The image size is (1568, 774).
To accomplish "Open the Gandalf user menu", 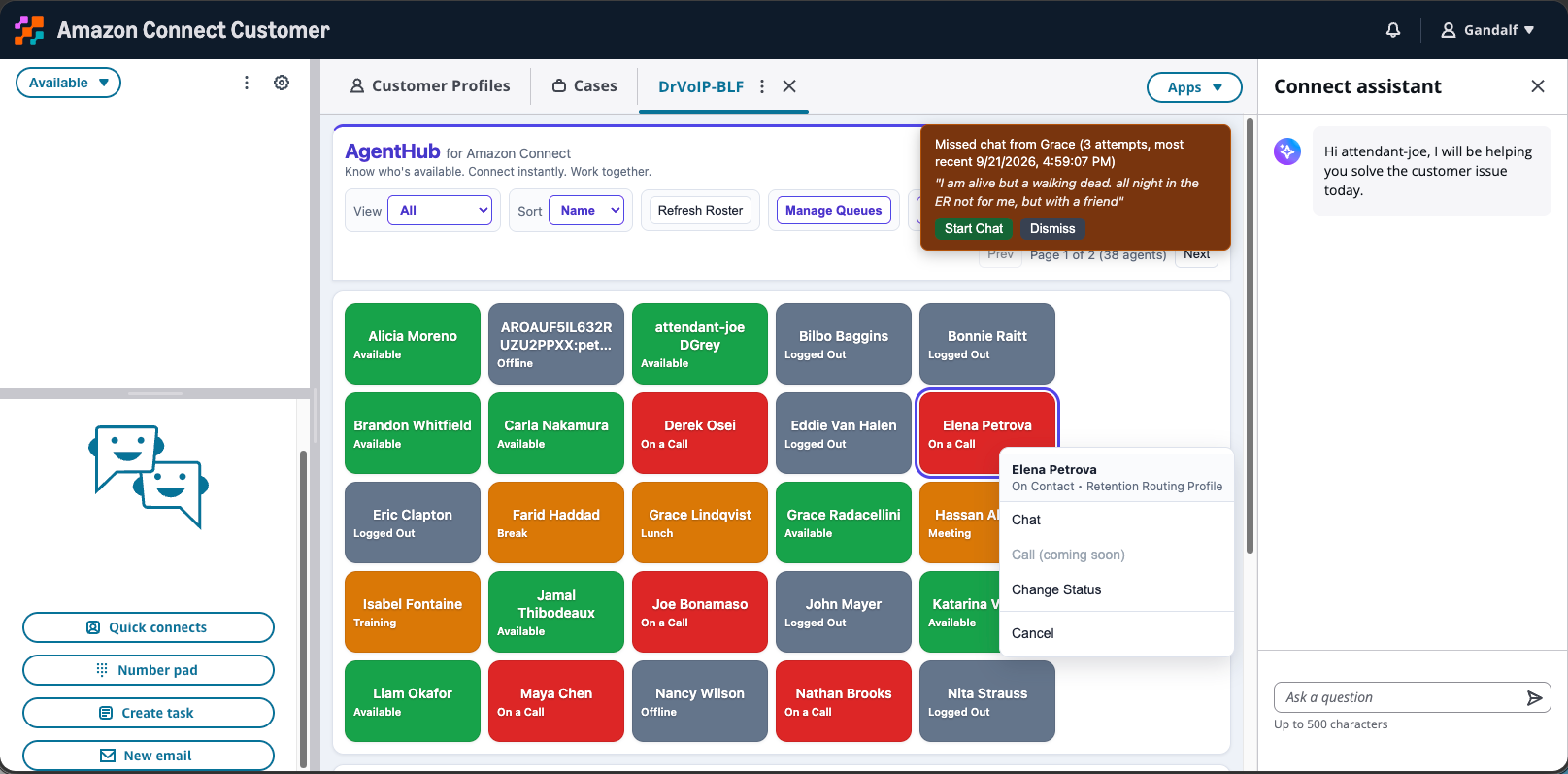I will (1487, 30).
